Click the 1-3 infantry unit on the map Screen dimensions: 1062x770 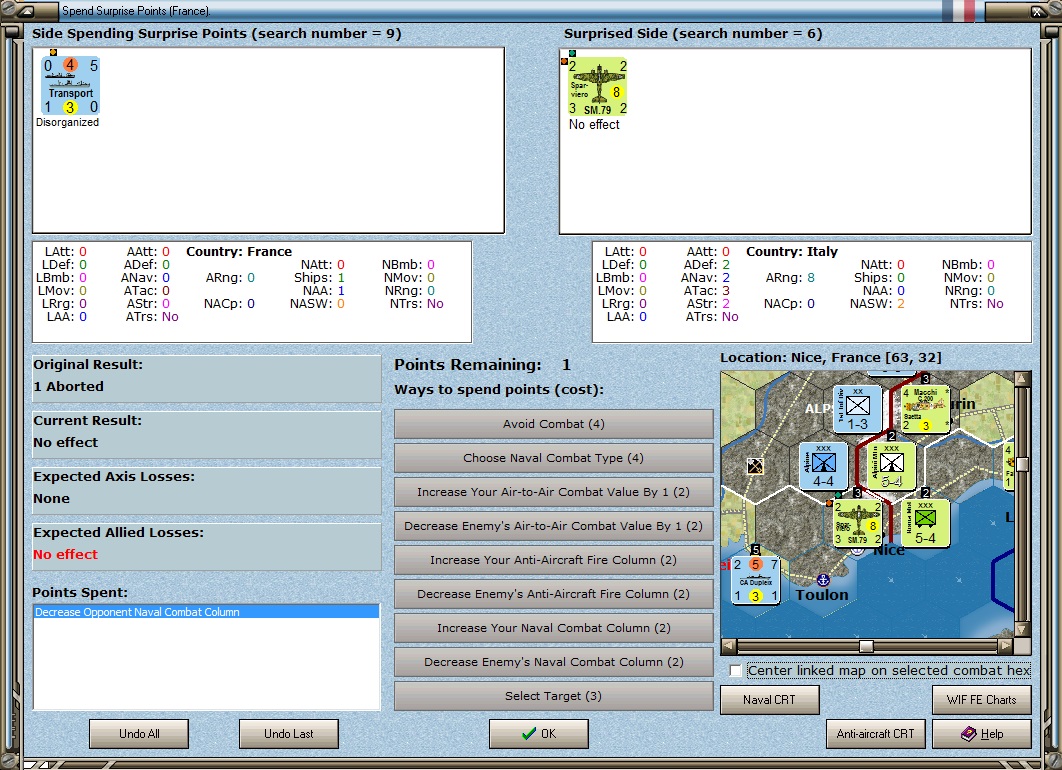pos(857,409)
